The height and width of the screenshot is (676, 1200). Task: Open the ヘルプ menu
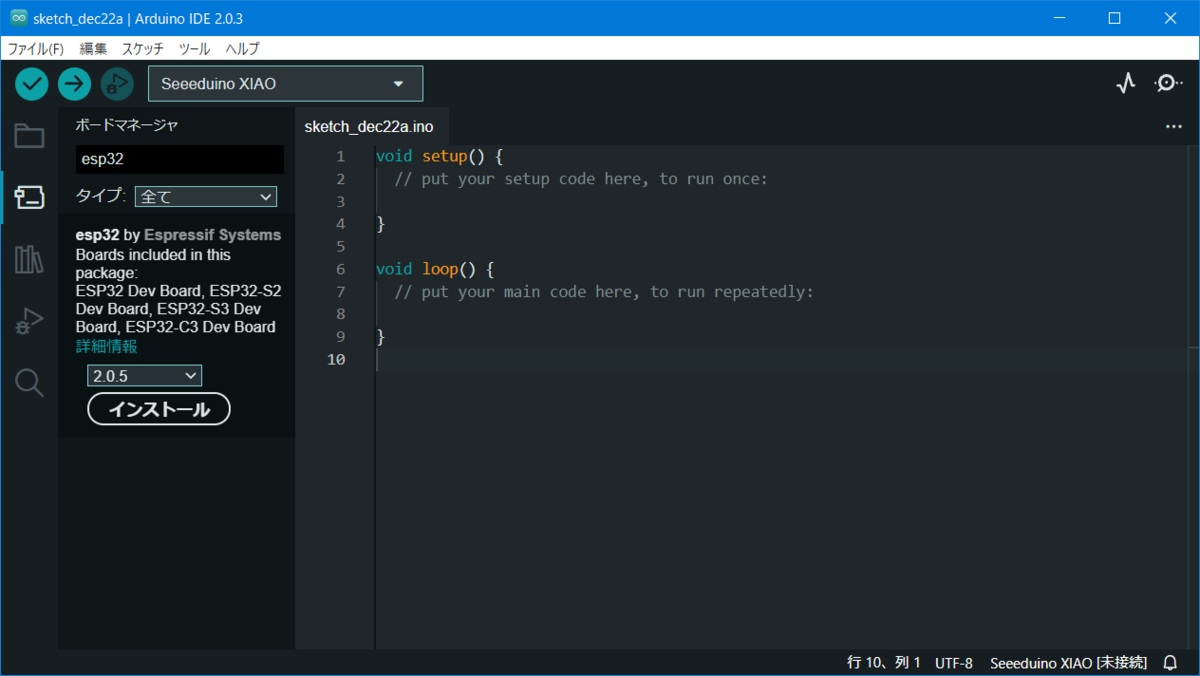coord(242,48)
